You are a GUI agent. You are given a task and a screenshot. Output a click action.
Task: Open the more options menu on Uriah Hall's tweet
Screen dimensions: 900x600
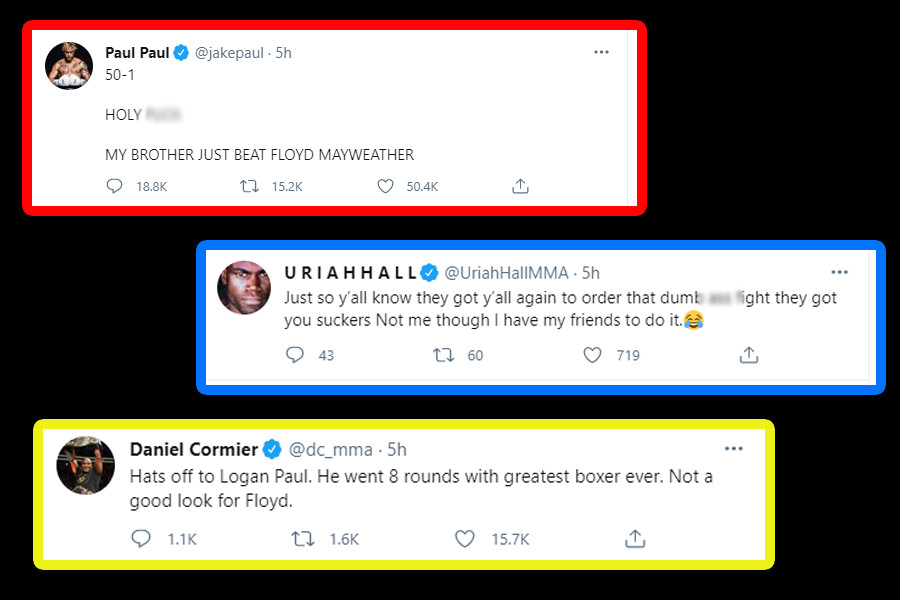840,271
